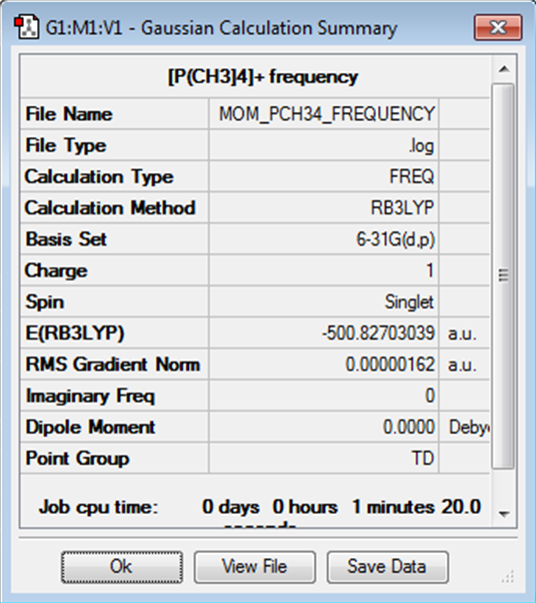Screen dimensions: 536x603
Task: Click the vertical scrollbar thumb
Action: pyautogui.click(x=504, y=276)
